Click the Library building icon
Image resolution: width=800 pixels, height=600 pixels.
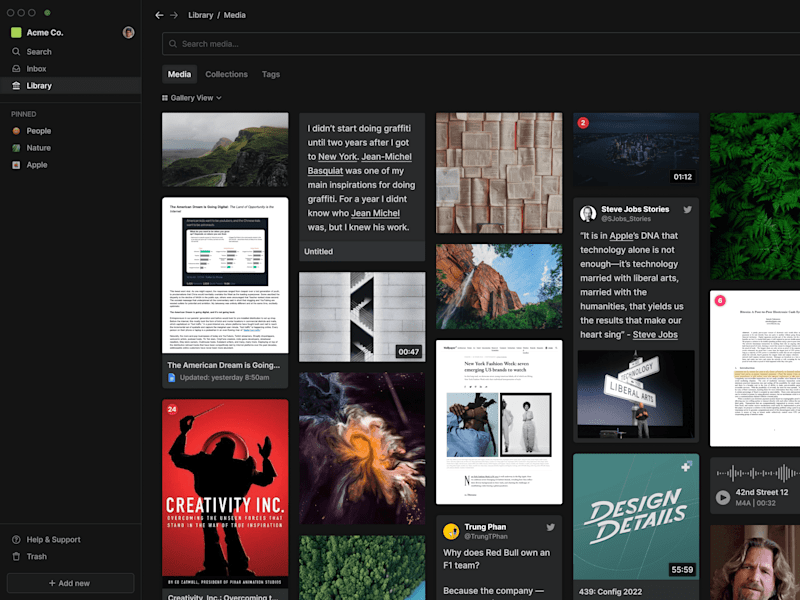[x=16, y=86]
